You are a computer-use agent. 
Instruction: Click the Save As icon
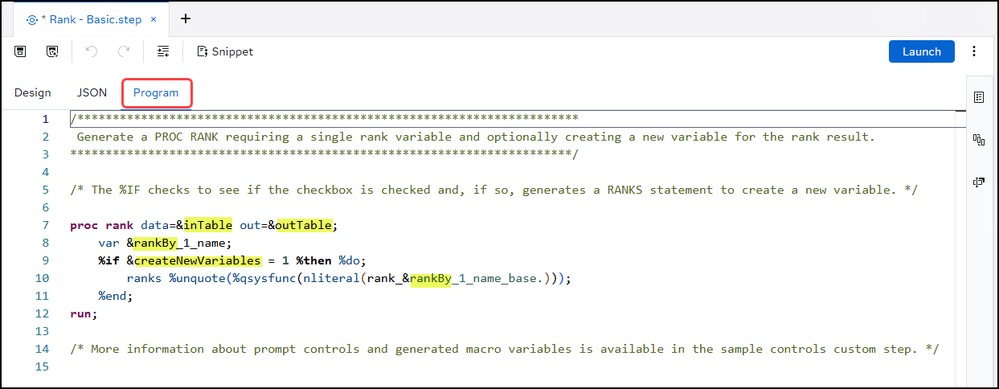[52, 52]
